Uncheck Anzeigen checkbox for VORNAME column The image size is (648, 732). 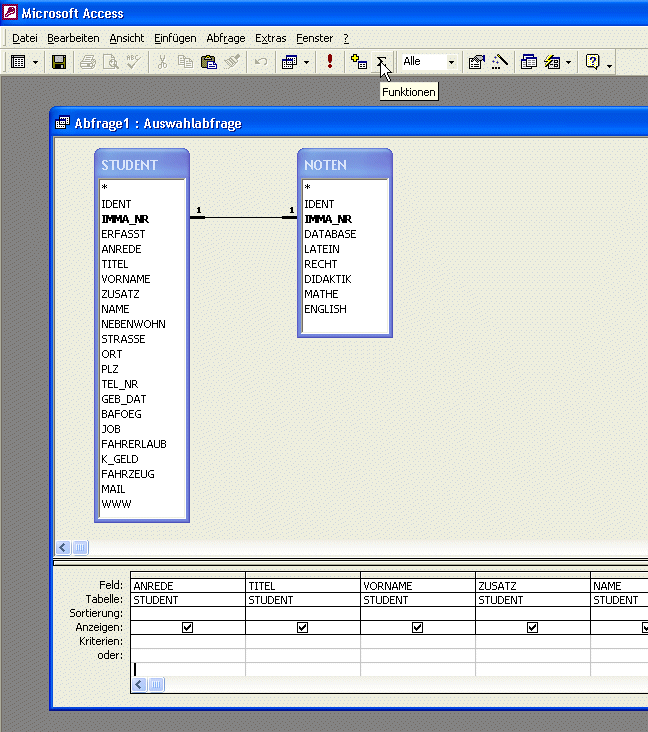click(x=417, y=627)
